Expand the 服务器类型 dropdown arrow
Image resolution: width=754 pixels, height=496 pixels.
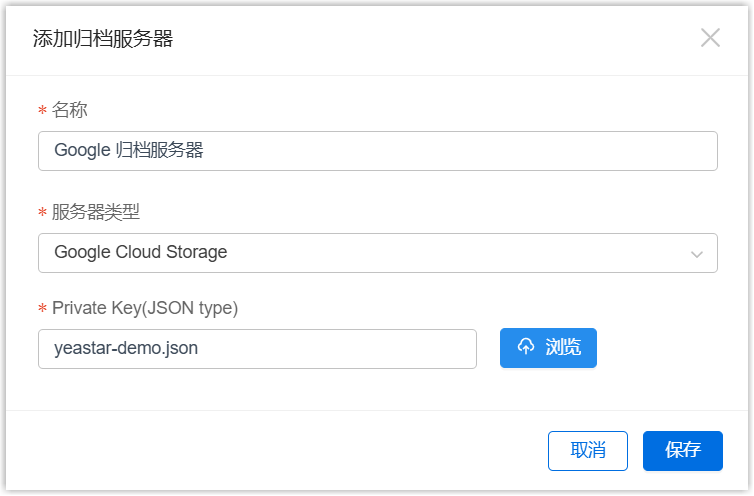pos(697,254)
